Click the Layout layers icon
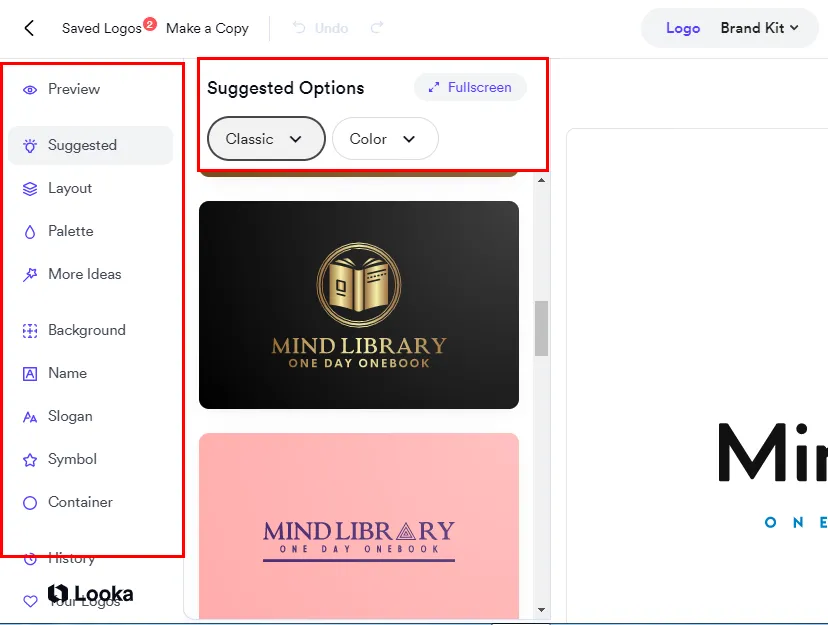828x625 pixels. pyautogui.click(x=30, y=189)
